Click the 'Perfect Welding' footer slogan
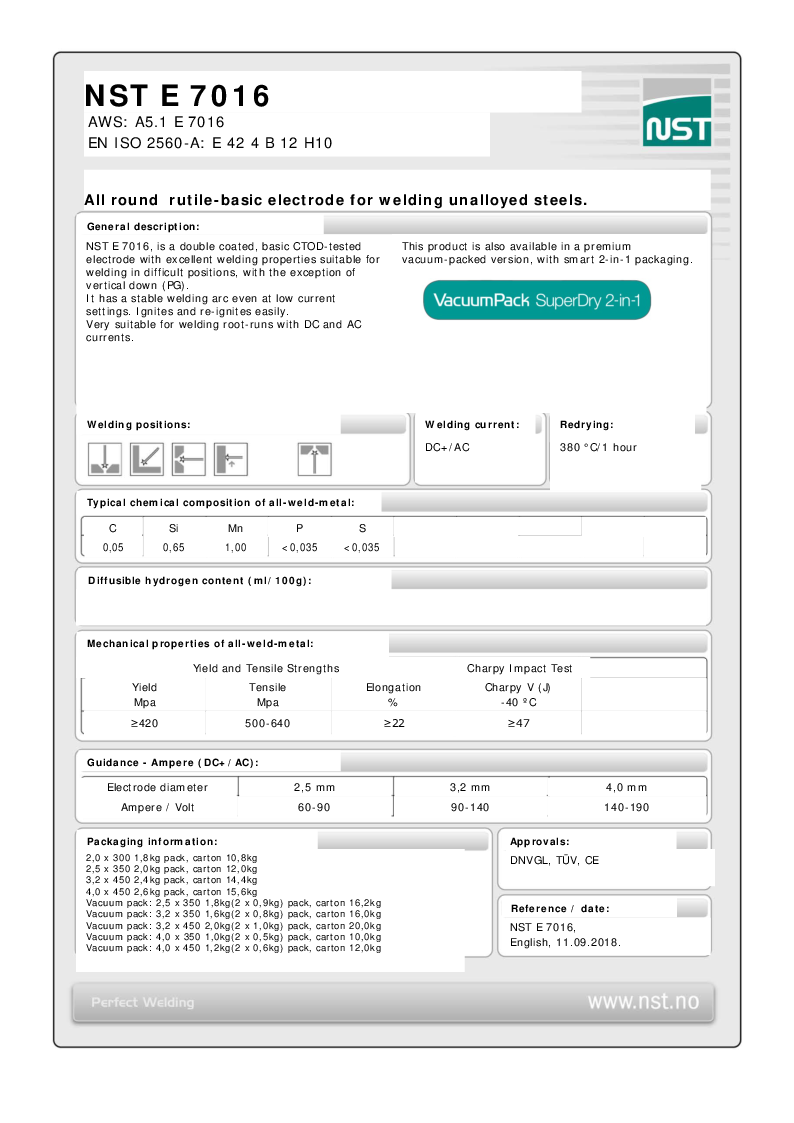Screen dimensions: 794x1123 tap(142, 1002)
